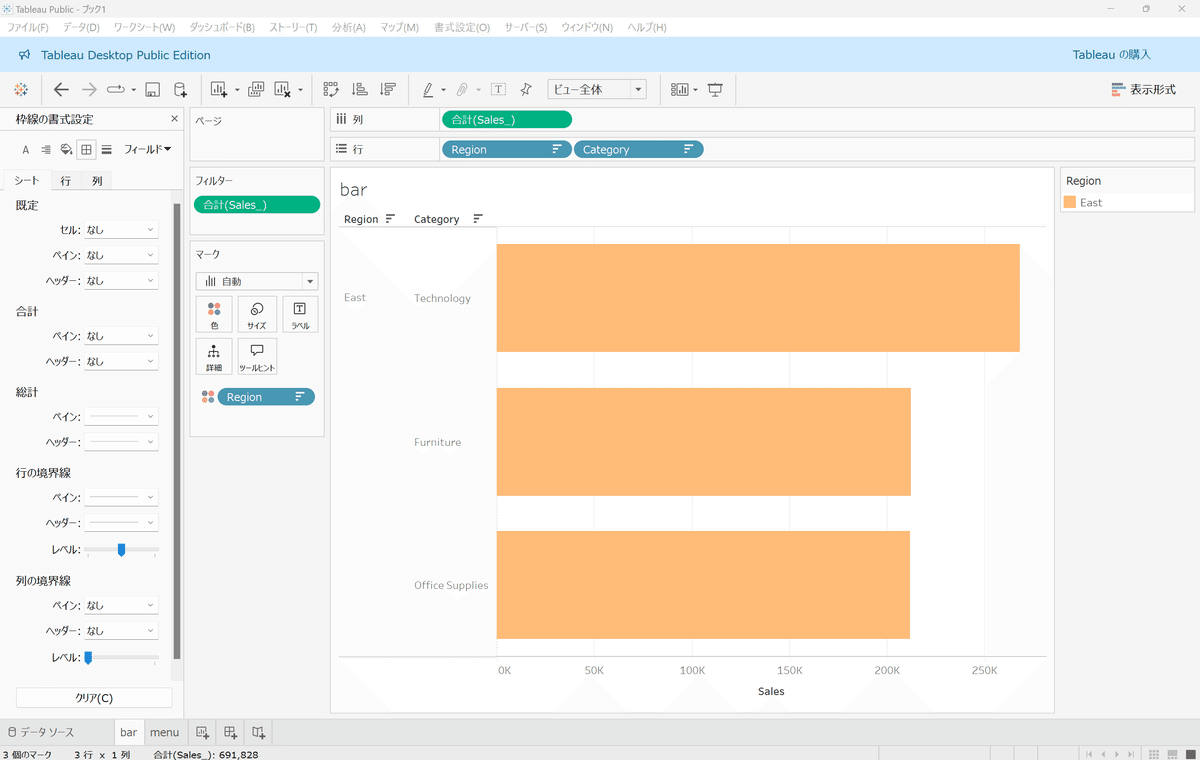1200x760 pixels.
Task: Switch to the menu sheet tab
Action: coord(164,732)
